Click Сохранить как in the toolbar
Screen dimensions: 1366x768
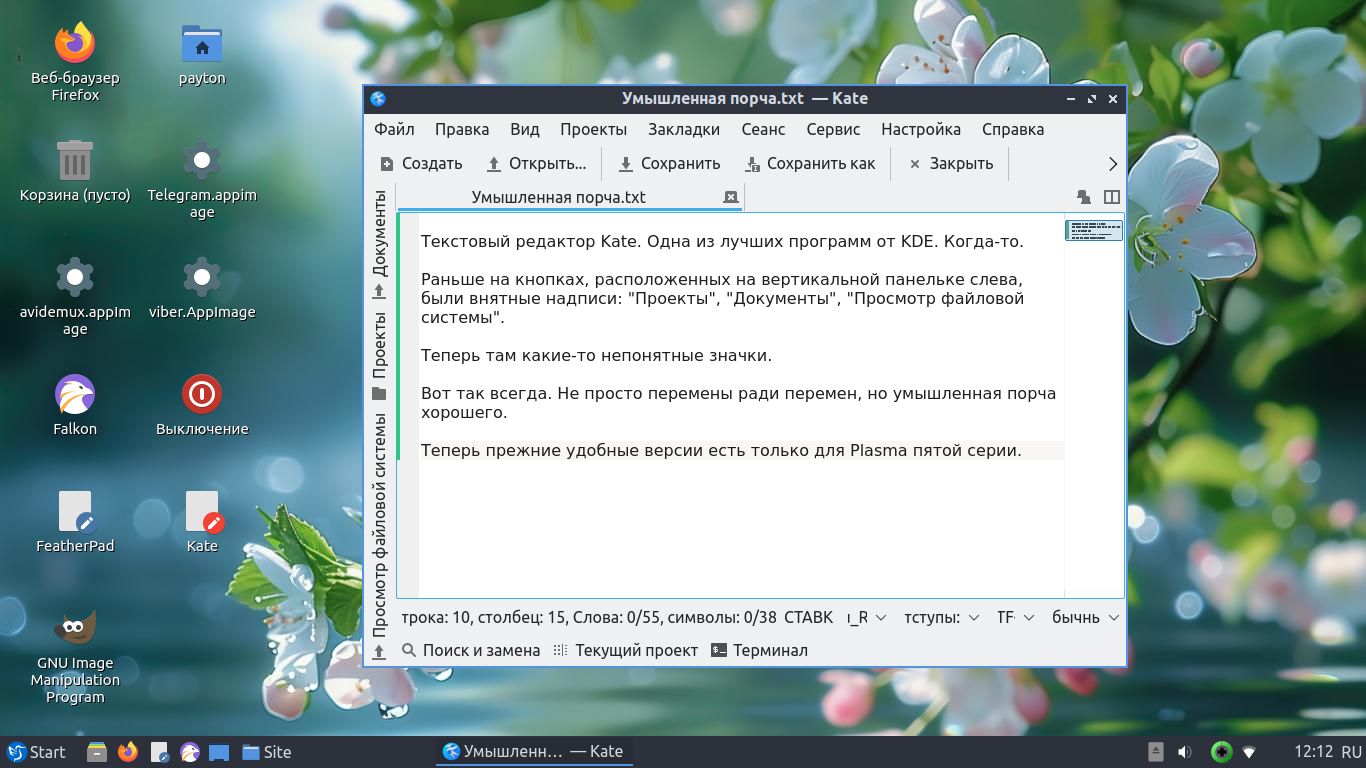click(811, 164)
